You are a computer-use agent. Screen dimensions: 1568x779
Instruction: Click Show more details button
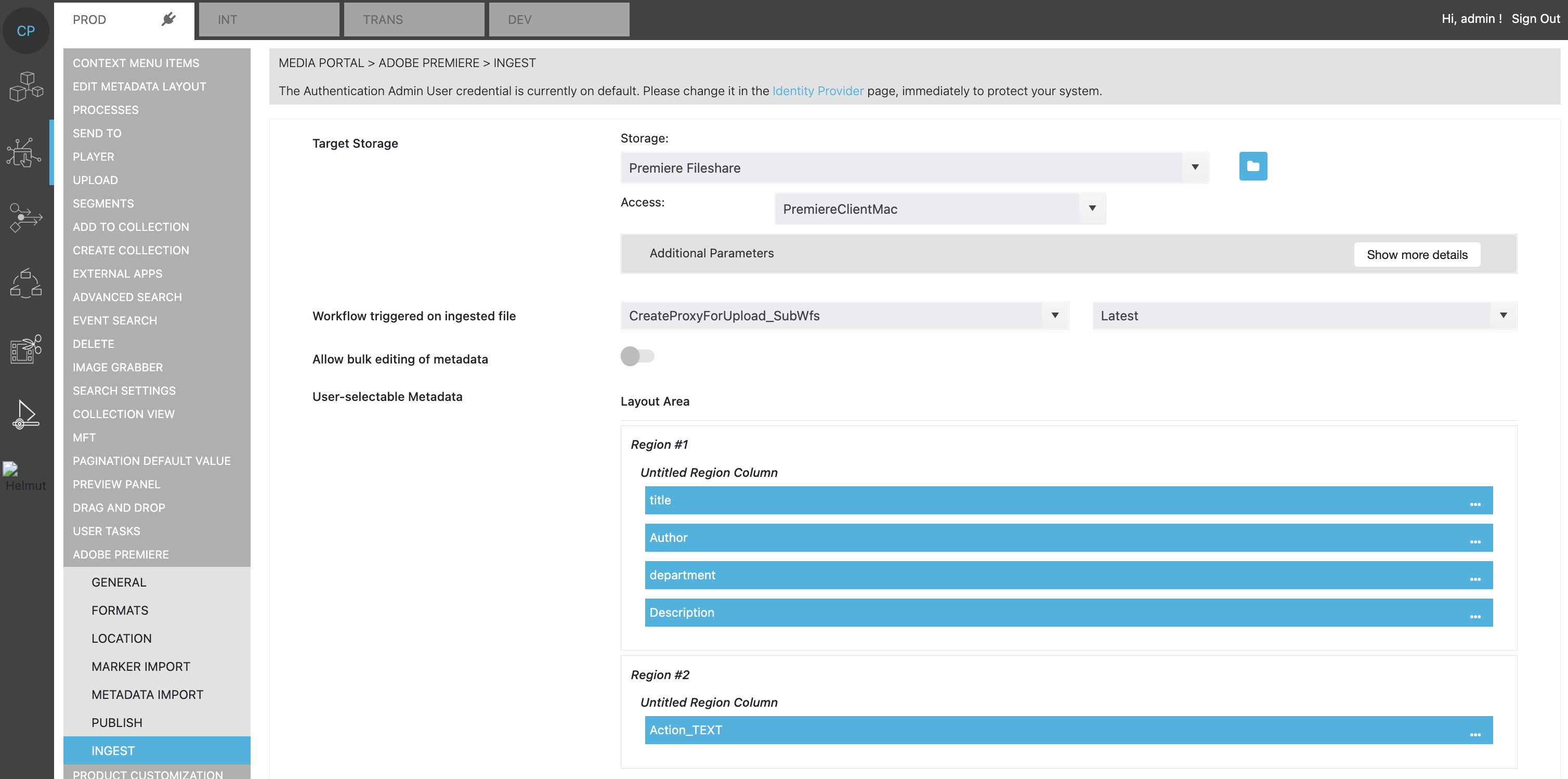(x=1416, y=255)
